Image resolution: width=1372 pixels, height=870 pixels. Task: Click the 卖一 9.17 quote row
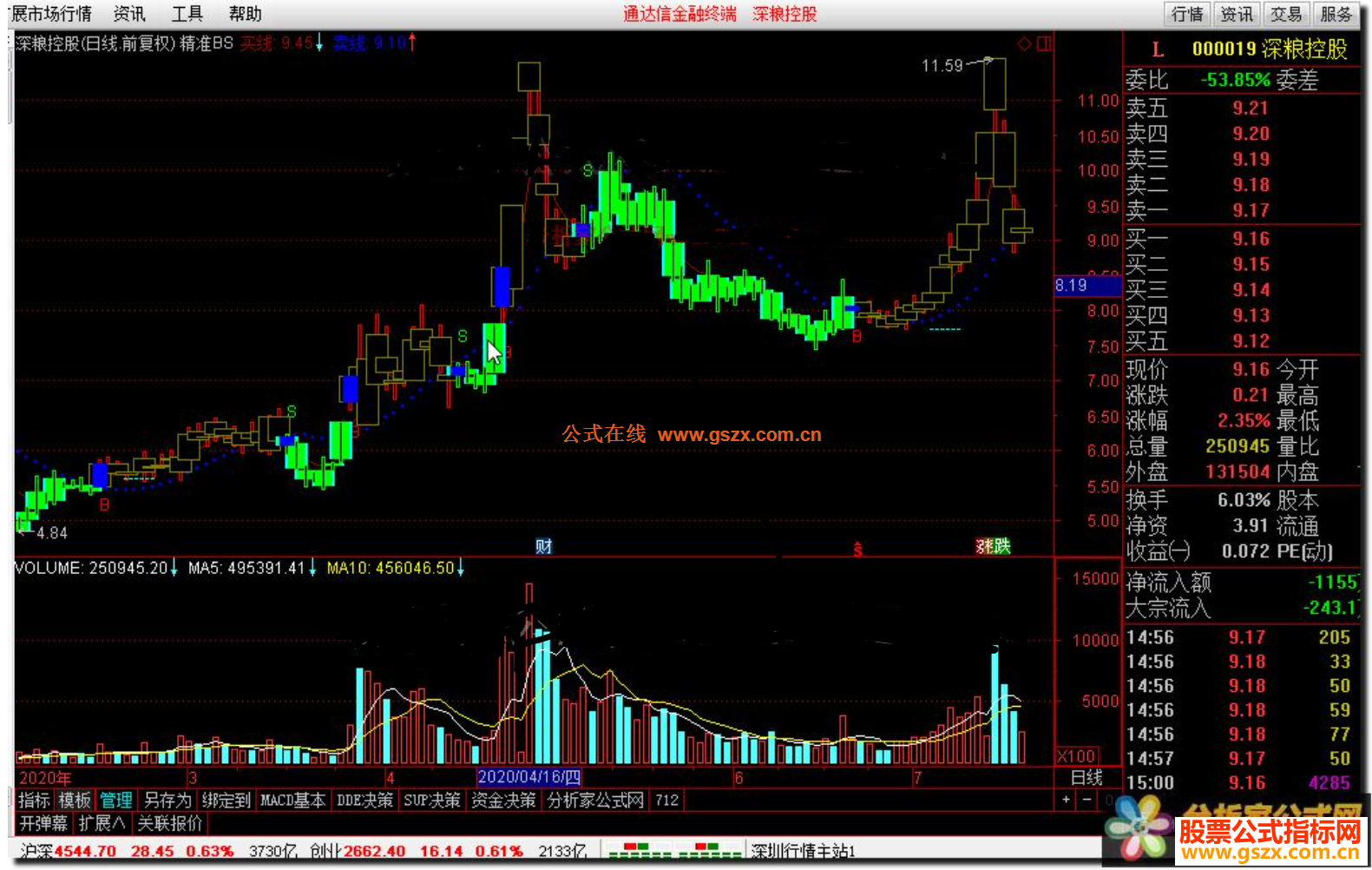click(1242, 210)
